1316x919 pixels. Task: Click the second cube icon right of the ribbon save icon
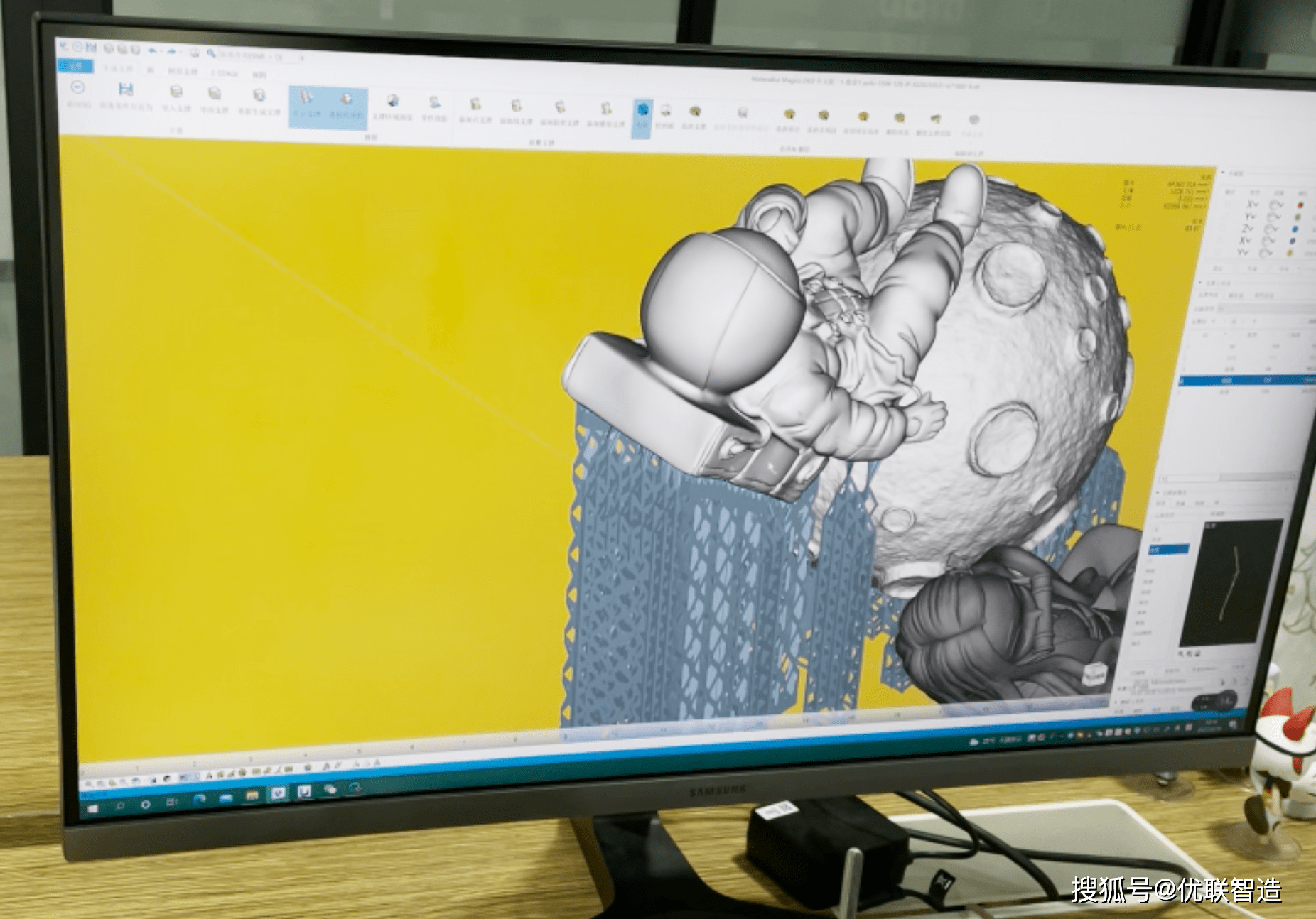coord(214,93)
